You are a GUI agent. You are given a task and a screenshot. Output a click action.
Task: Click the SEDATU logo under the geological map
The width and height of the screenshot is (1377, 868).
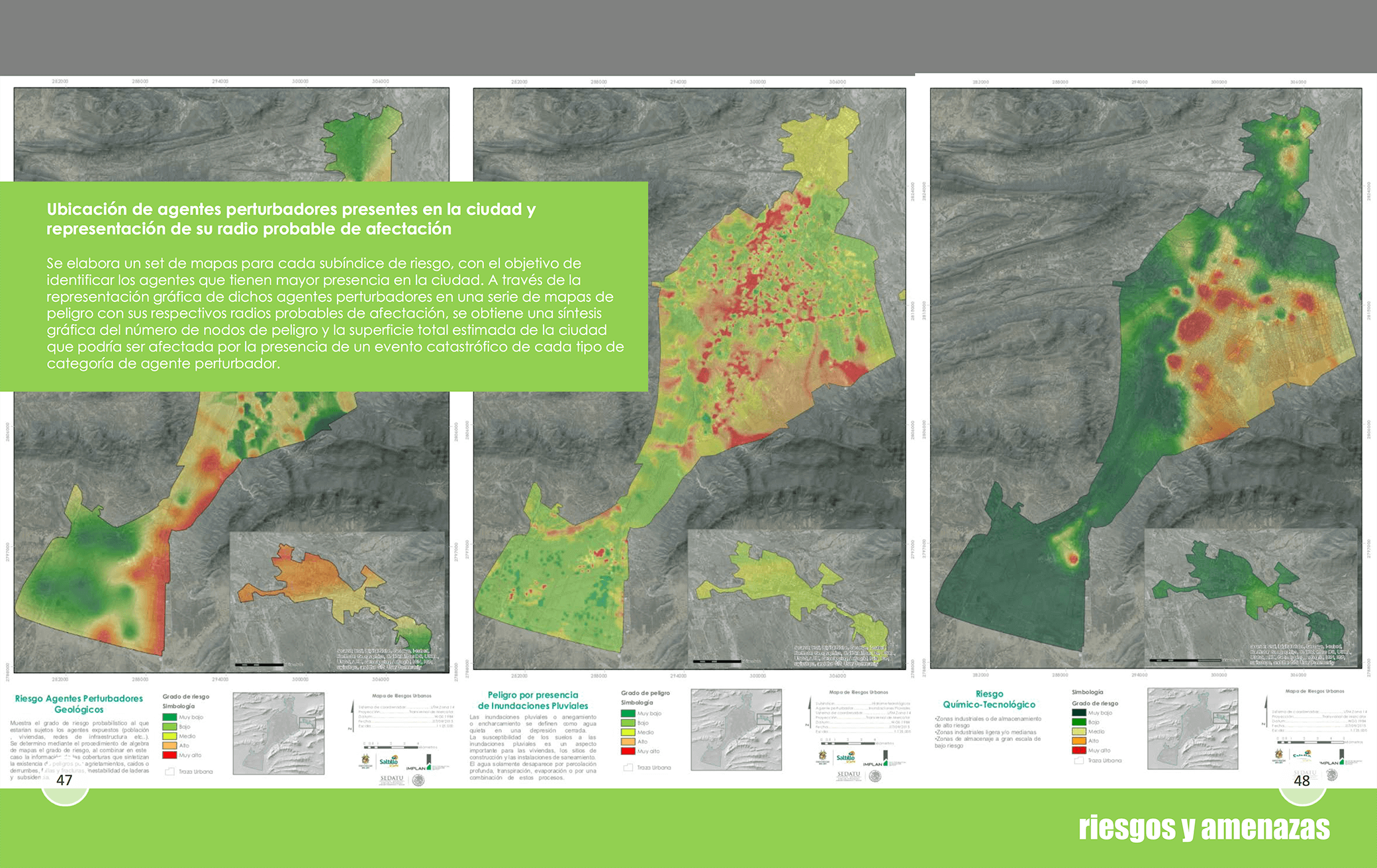tap(392, 779)
